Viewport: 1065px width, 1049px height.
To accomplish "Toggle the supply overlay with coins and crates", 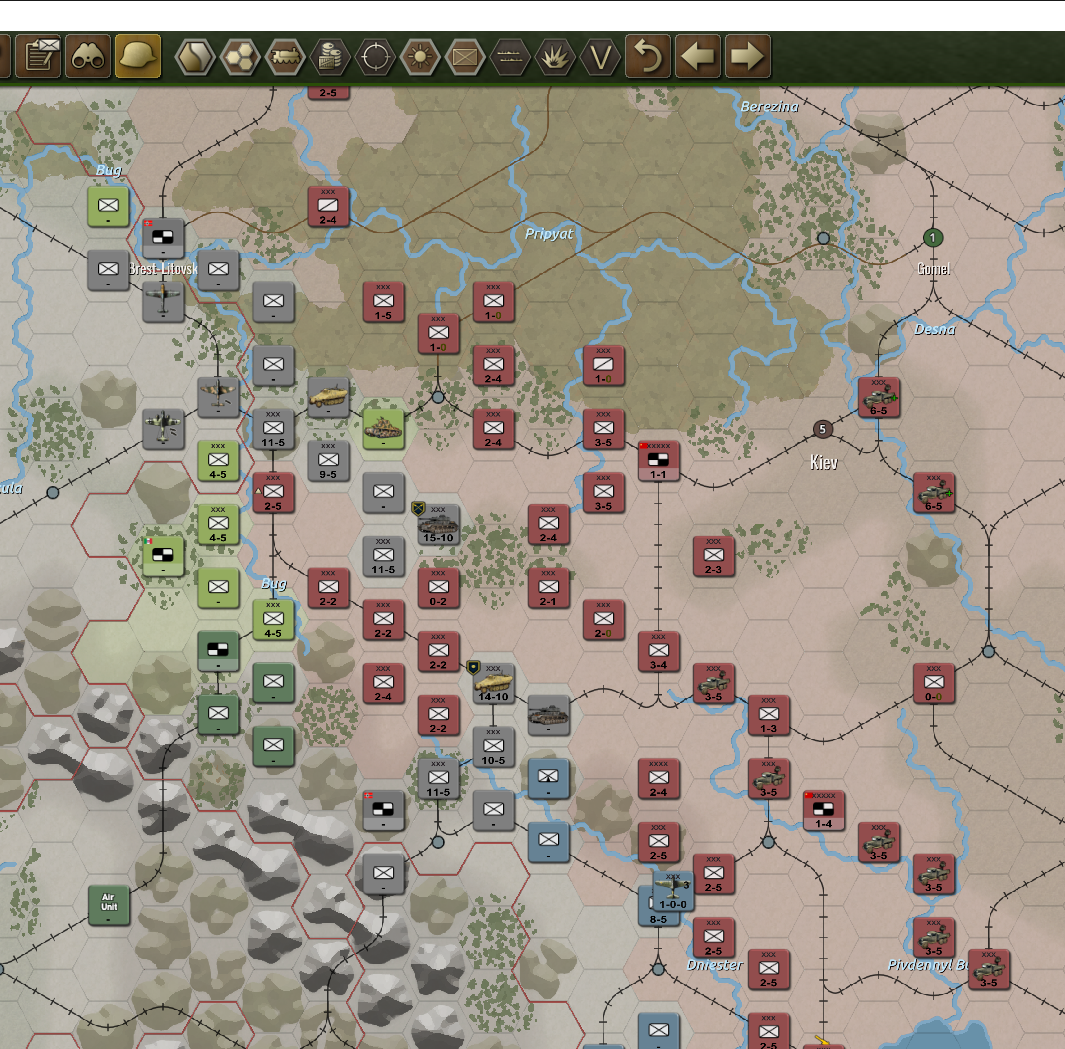I will 330,56.
